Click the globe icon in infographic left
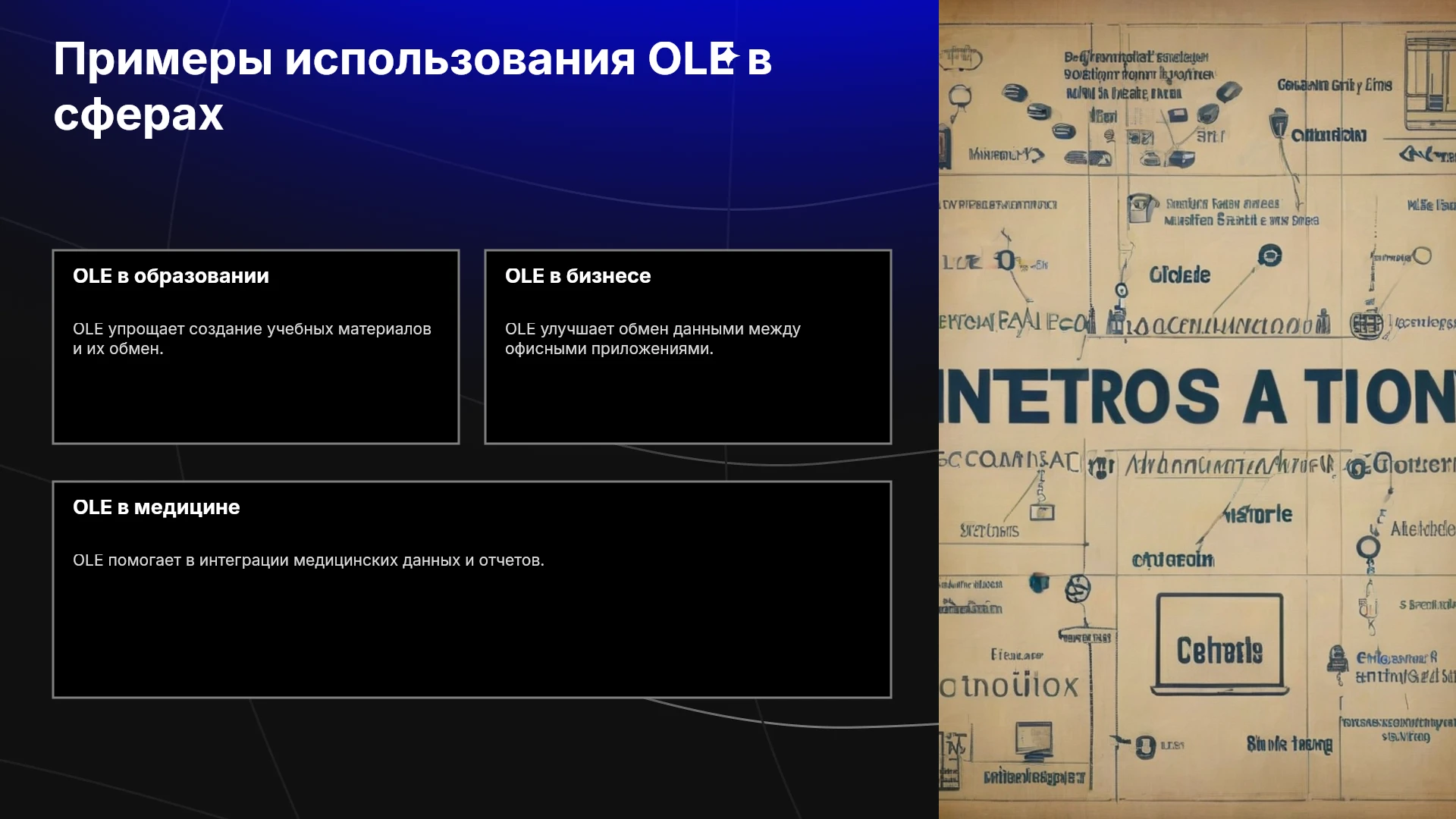 coord(1077,588)
